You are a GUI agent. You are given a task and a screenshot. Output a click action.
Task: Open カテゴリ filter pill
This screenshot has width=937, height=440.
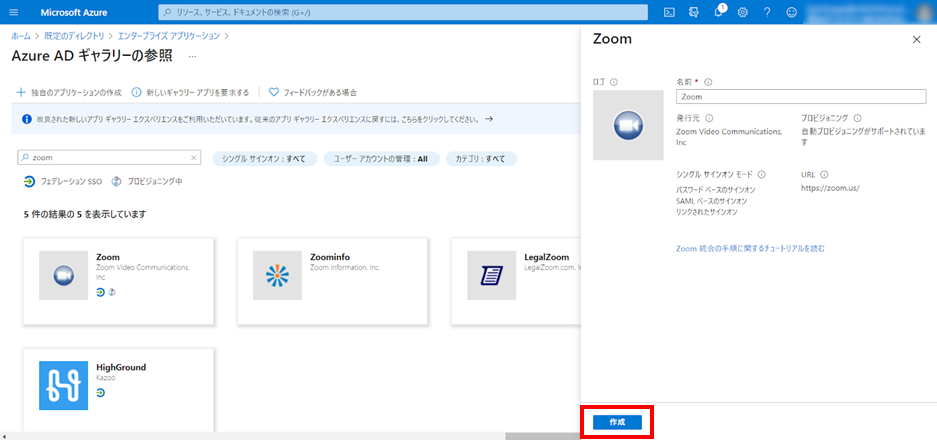click(481, 158)
